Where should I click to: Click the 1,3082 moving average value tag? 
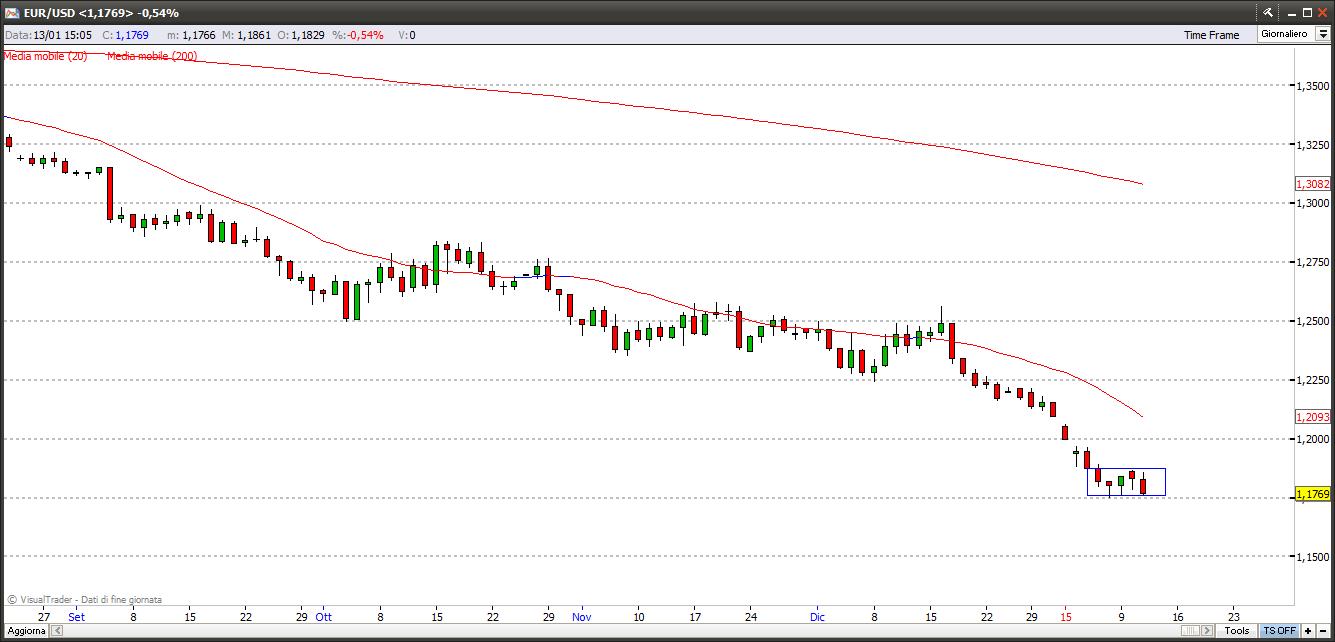(x=1312, y=184)
